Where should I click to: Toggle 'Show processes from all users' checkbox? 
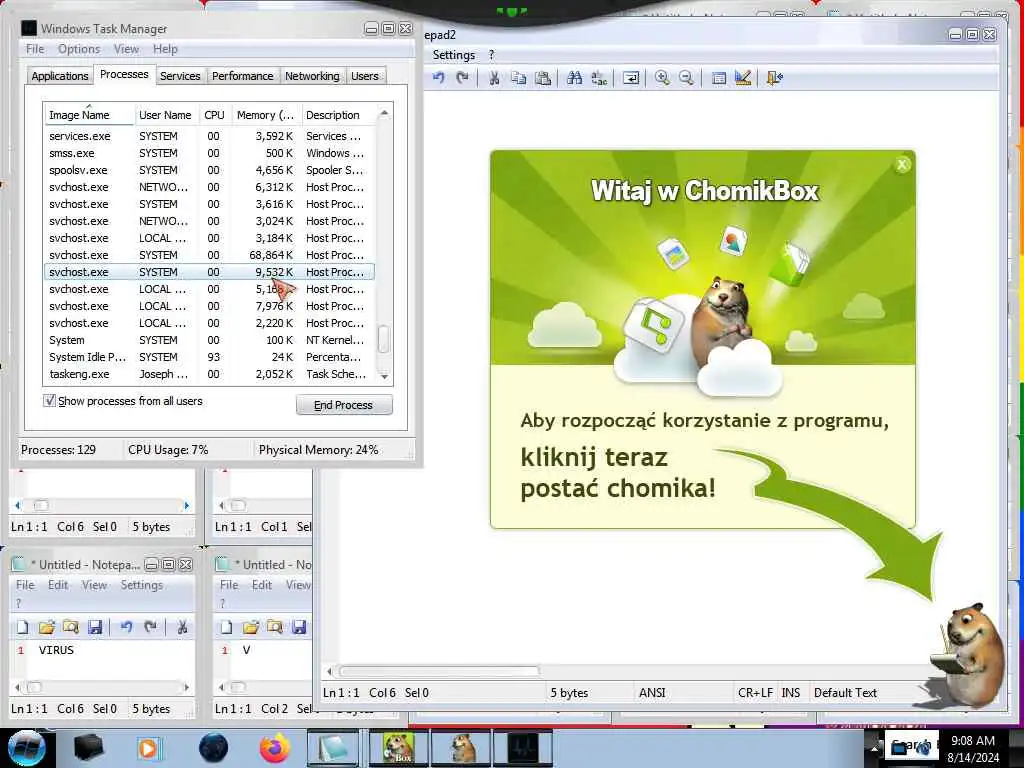50,400
